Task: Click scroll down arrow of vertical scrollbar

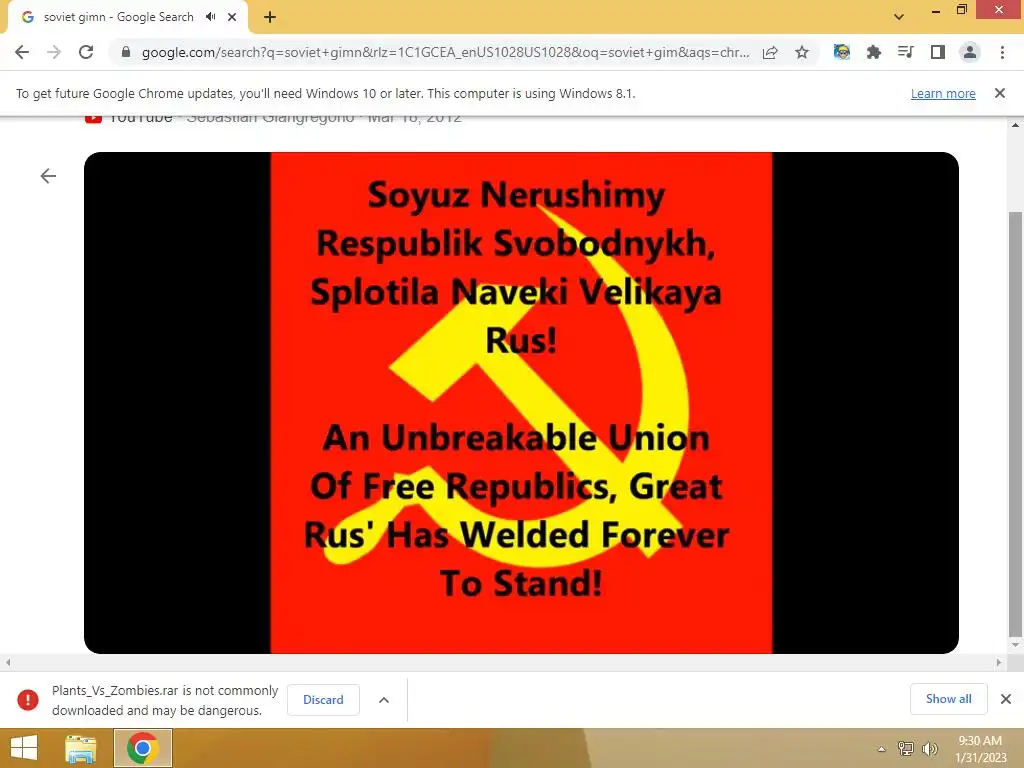Action: [1015, 645]
